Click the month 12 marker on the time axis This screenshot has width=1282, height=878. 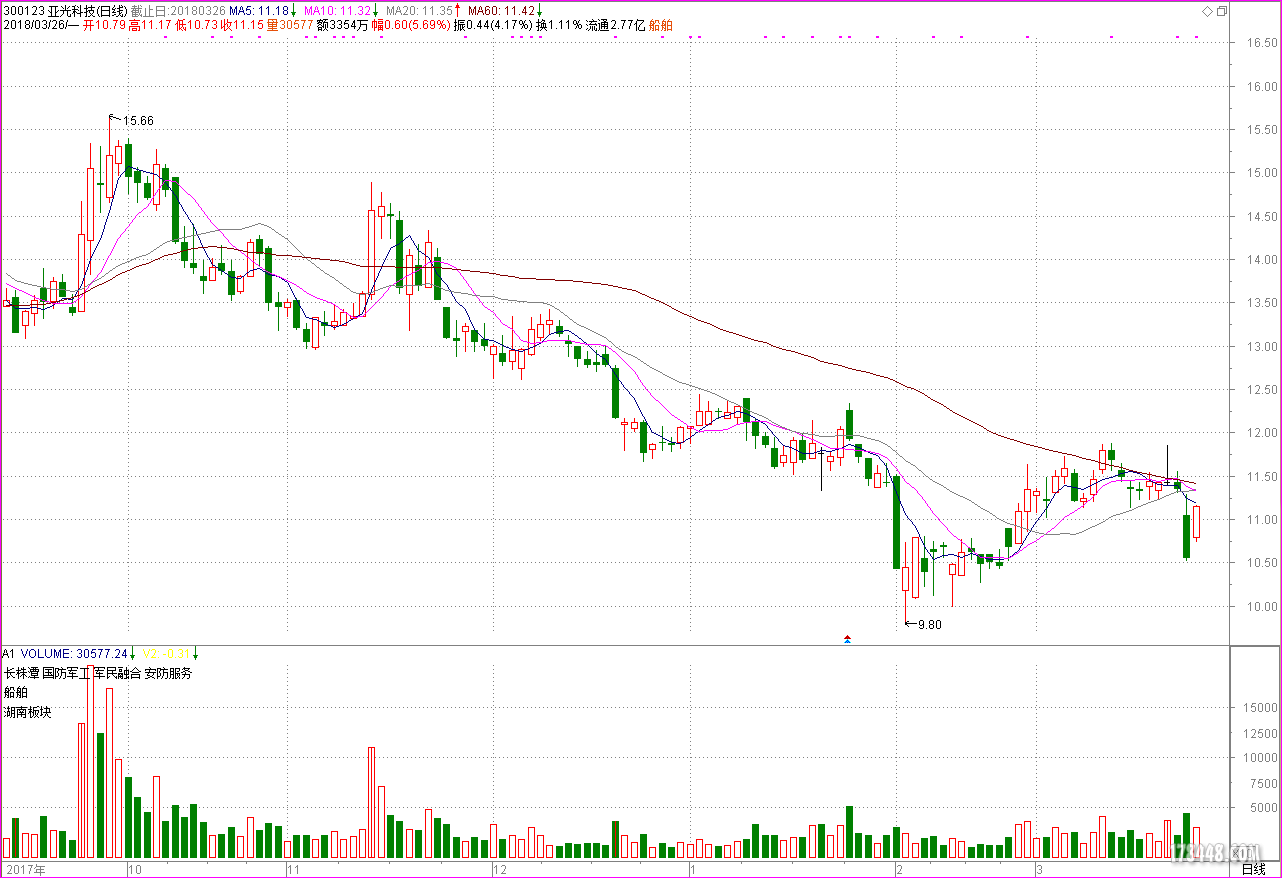click(x=502, y=869)
